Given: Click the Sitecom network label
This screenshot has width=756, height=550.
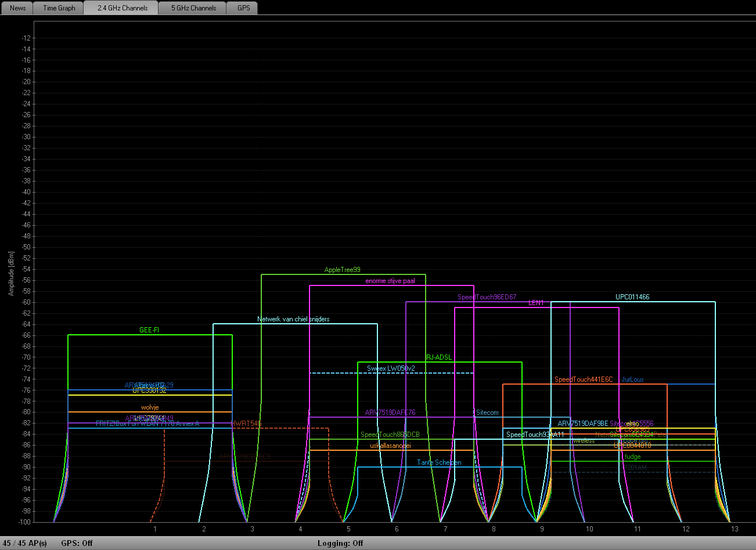Looking at the screenshot, I should [486, 412].
